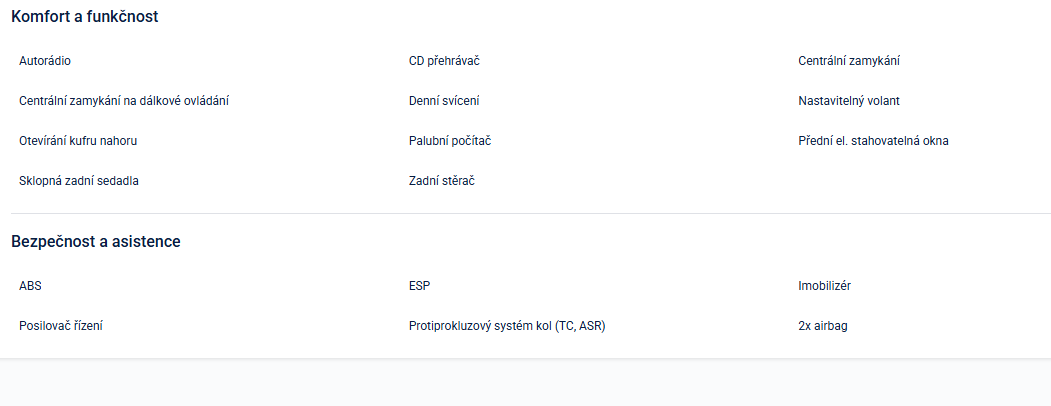
Task: Select the ESP safety item
Action: click(x=419, y=286)
